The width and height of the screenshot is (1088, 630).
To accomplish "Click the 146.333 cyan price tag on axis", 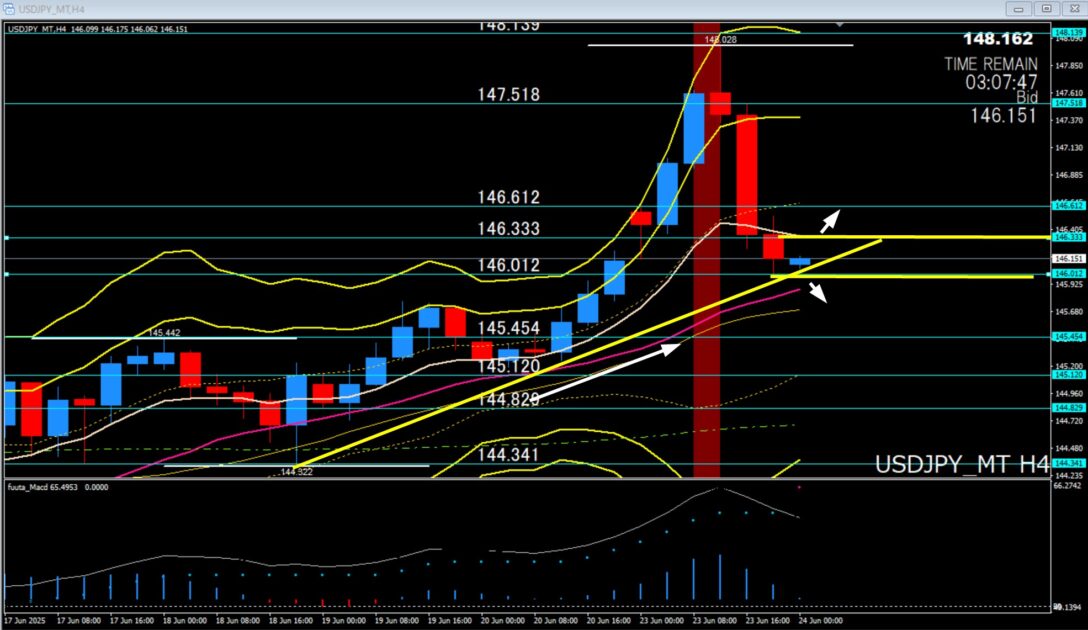I will tap(1066, 238).
